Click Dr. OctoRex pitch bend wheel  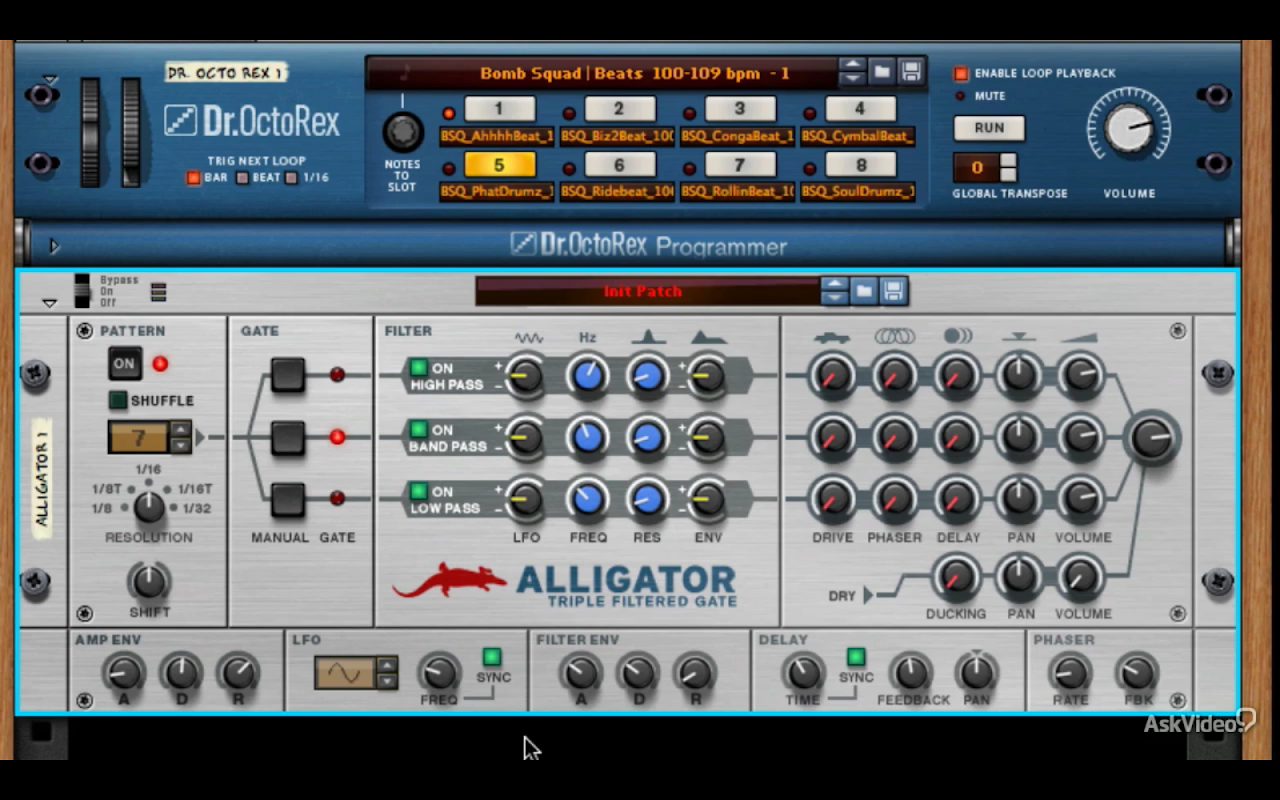91,132
